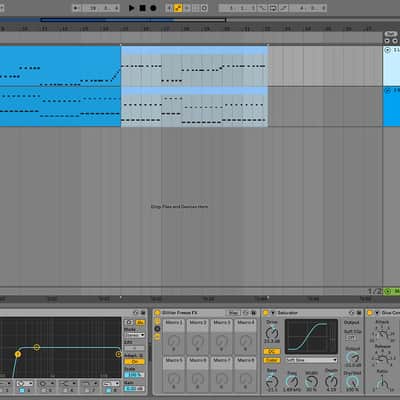Click the Saturator Base knob
The width and height of the screenshot is (400, 400).
click(x=272, y=381)
